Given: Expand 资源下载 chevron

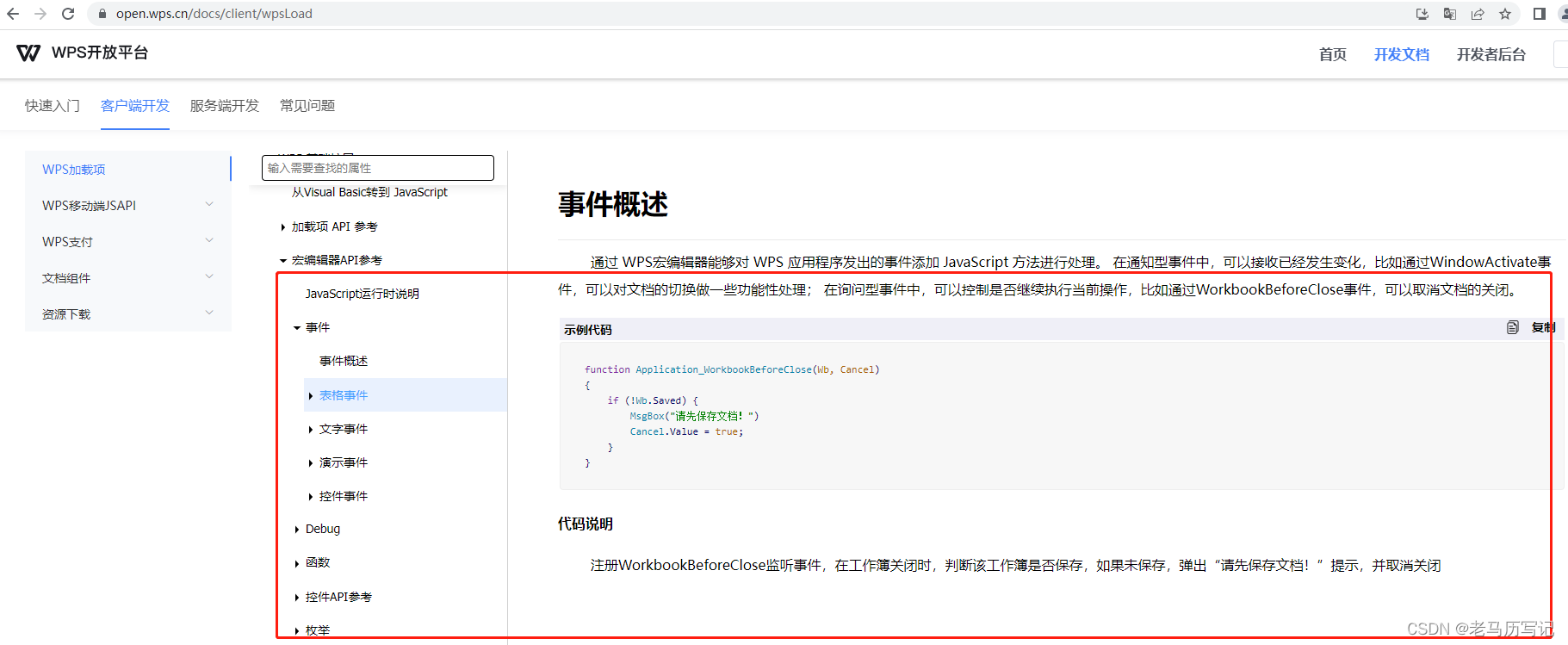Looking at the screenshot, I should (x=209, y=313).
